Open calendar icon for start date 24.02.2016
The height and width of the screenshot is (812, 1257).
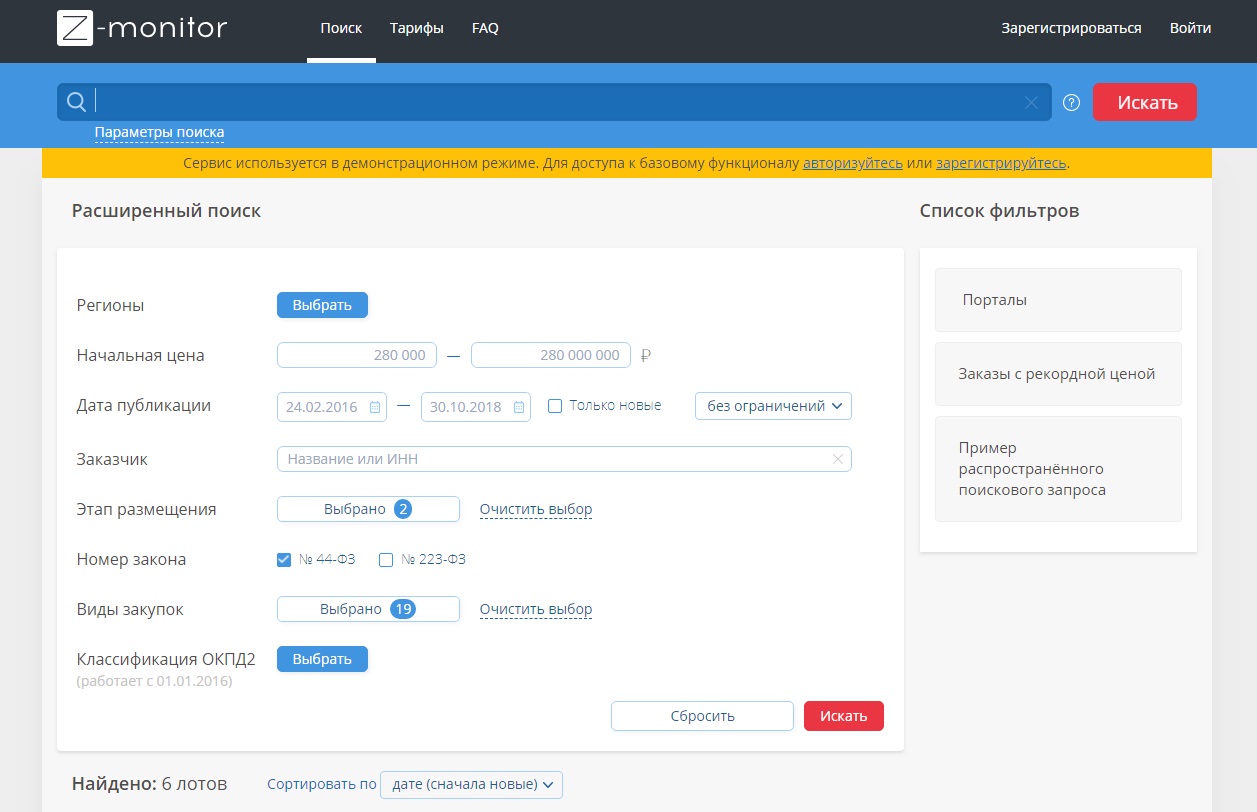point(375,407)
